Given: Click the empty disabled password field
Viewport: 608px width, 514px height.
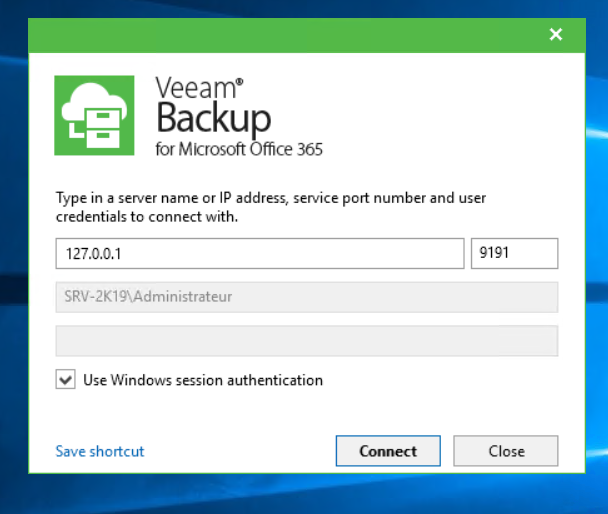Looking at the screenshot, I should (x=307, y=341).
